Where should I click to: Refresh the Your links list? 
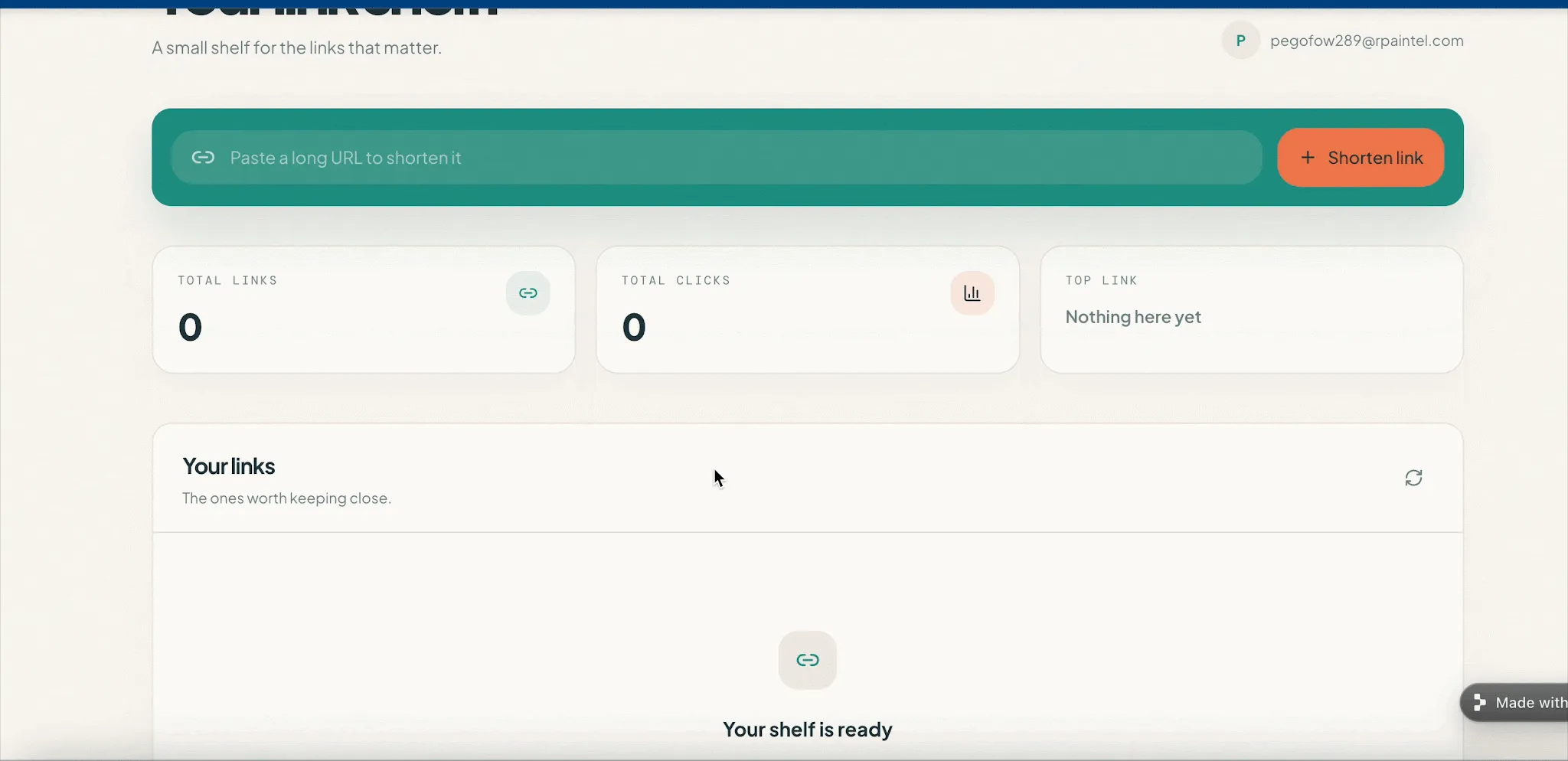point(1413,478)
